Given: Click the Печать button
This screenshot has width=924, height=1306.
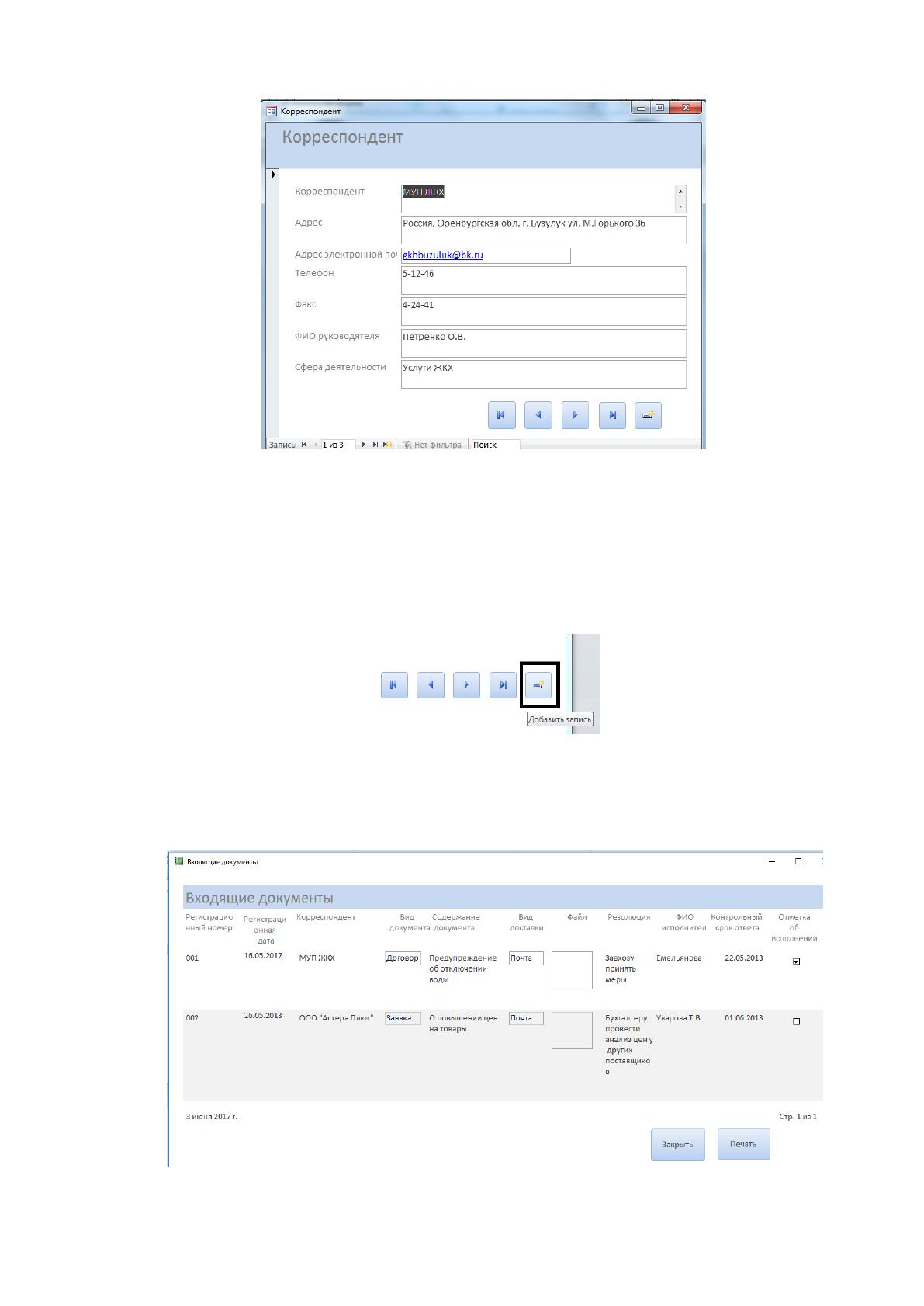Looking at the screenshot, I should pos(743,1145).
